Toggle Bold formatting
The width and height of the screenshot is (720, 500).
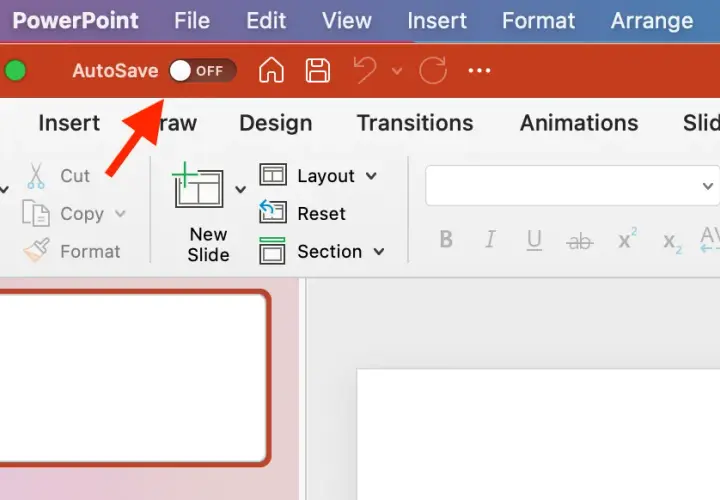point(446,239)
